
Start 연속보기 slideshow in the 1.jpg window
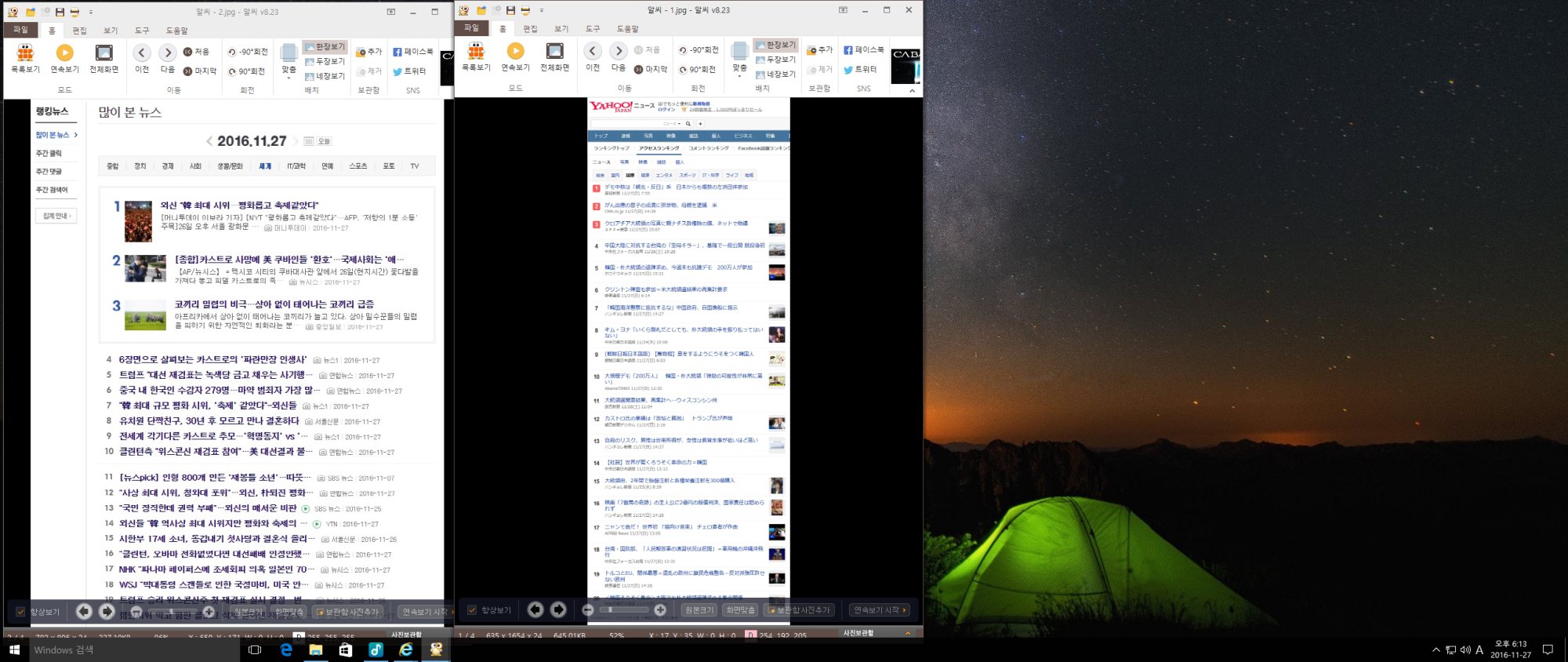pyautogui.click(x=515, y=57)
